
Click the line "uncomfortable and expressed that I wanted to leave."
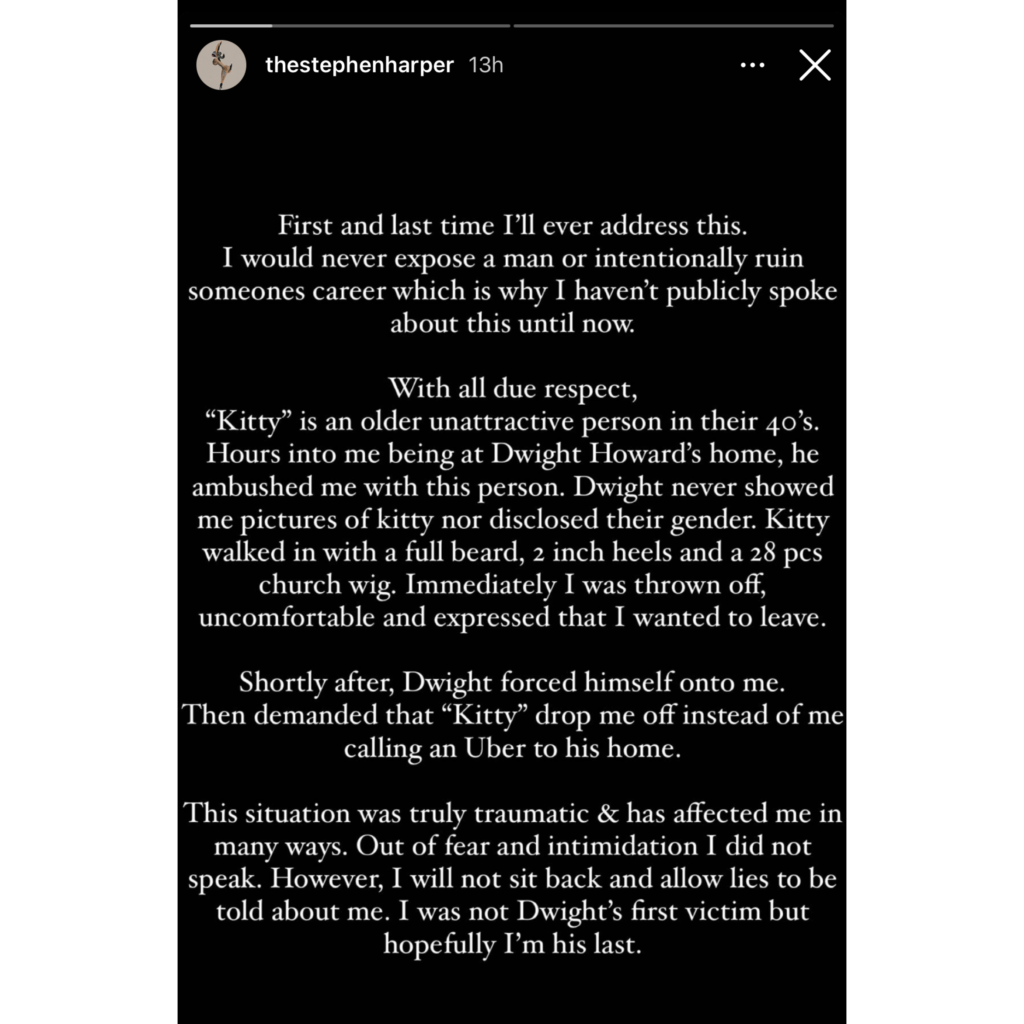(513, 617)
